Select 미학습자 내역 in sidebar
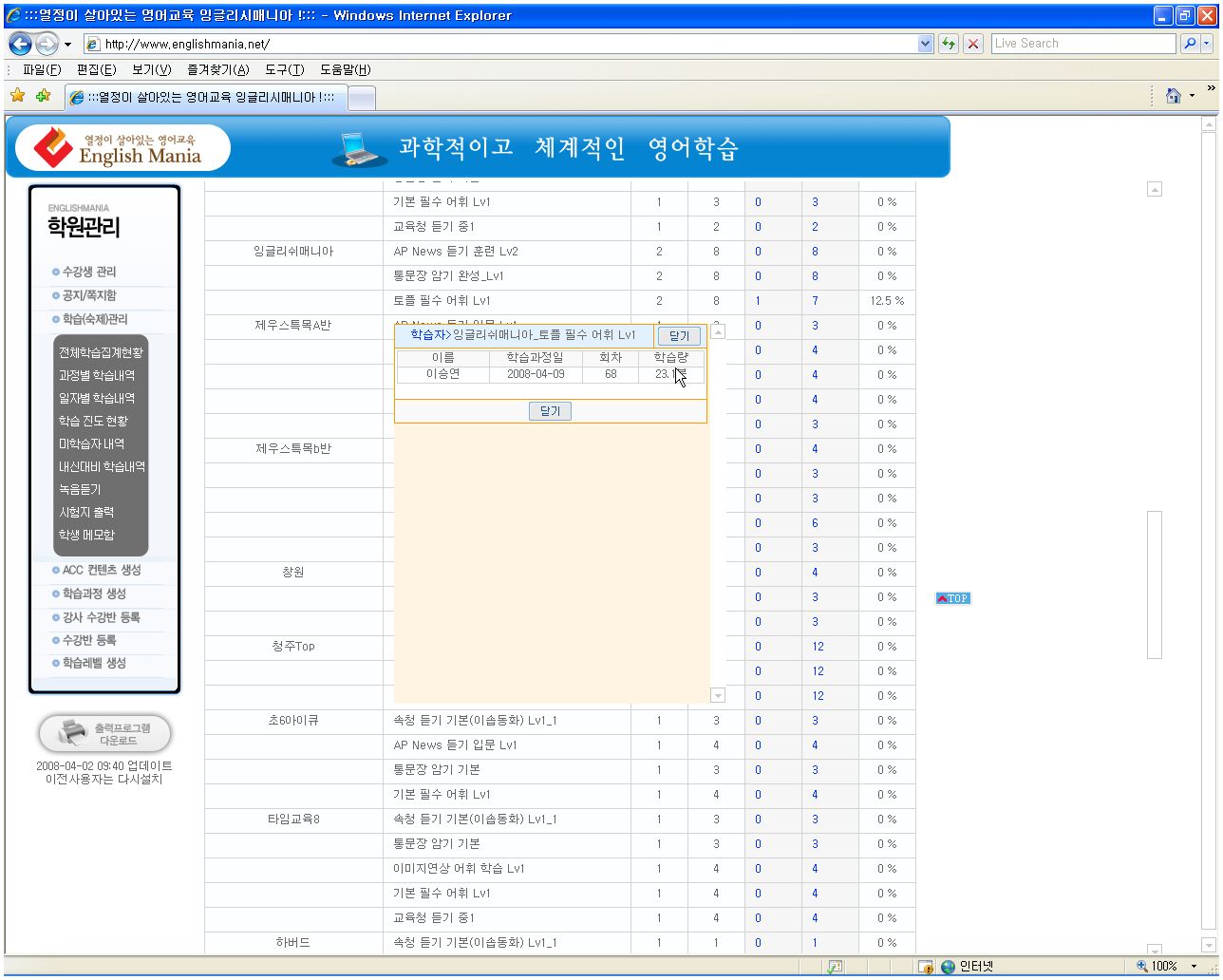 point(91,443)
